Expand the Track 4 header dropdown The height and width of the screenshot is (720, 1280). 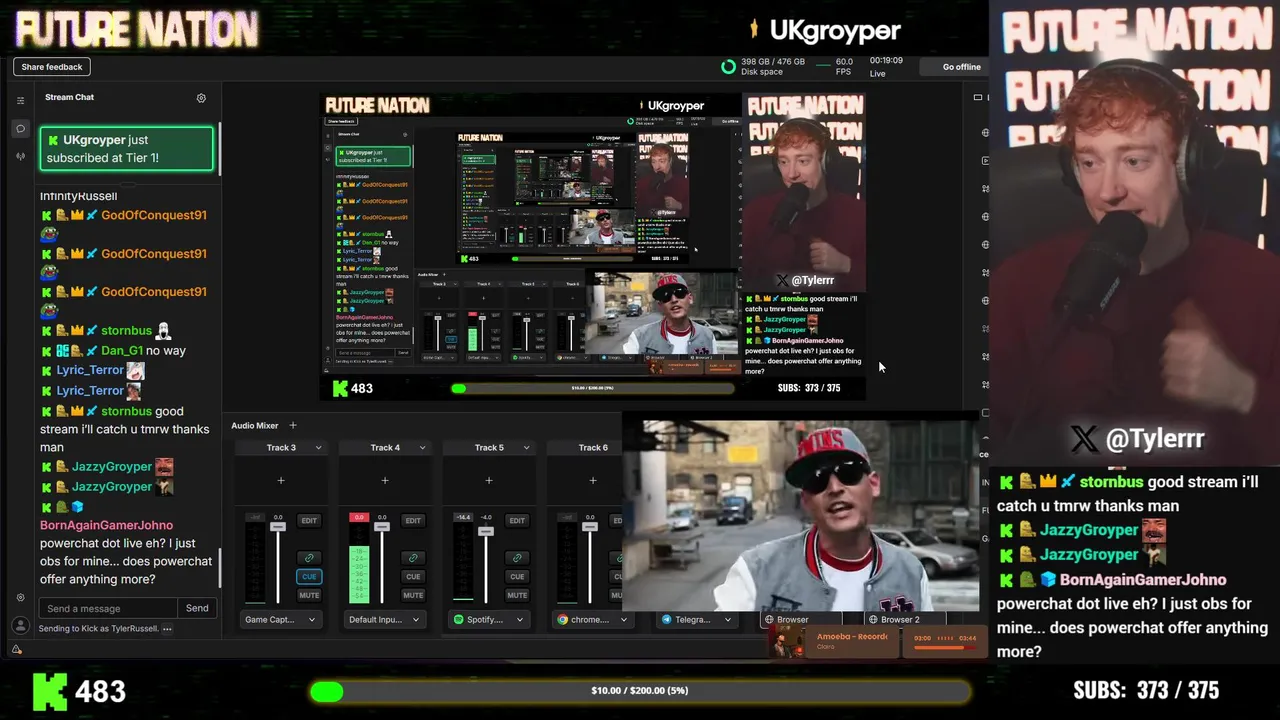pyautogui.click(x=422, y=448)
